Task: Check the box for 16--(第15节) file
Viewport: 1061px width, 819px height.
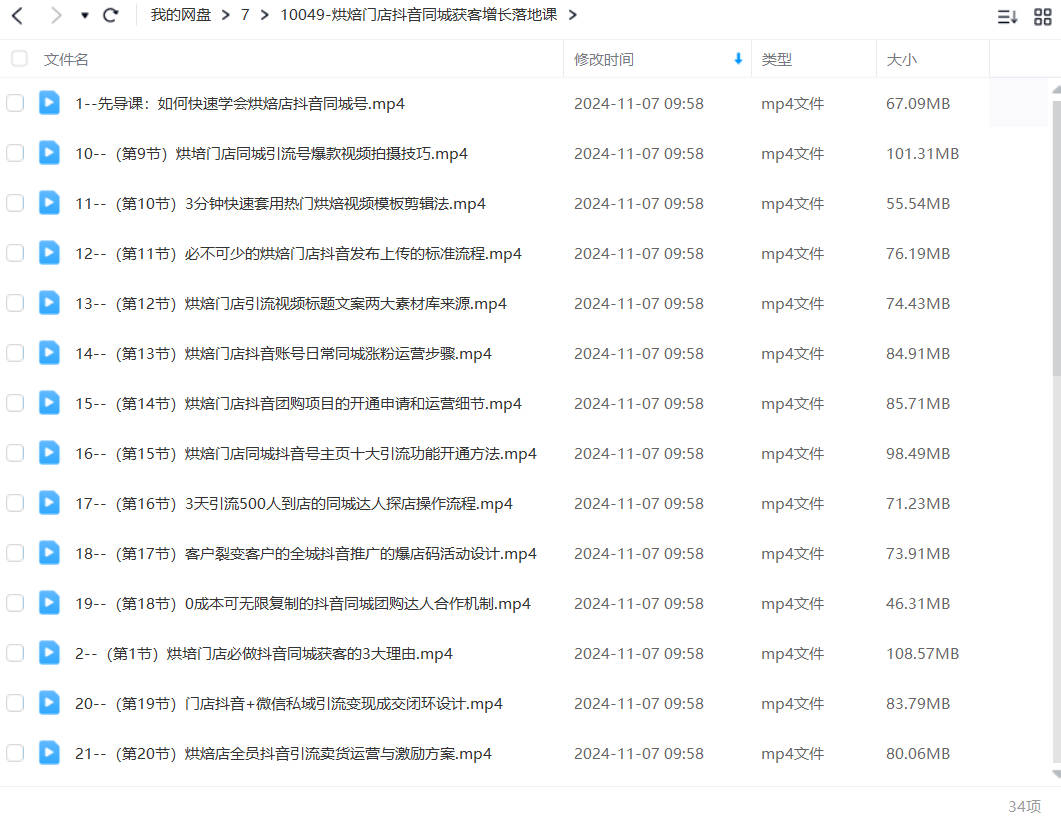Action: click(x=15, y=453)
